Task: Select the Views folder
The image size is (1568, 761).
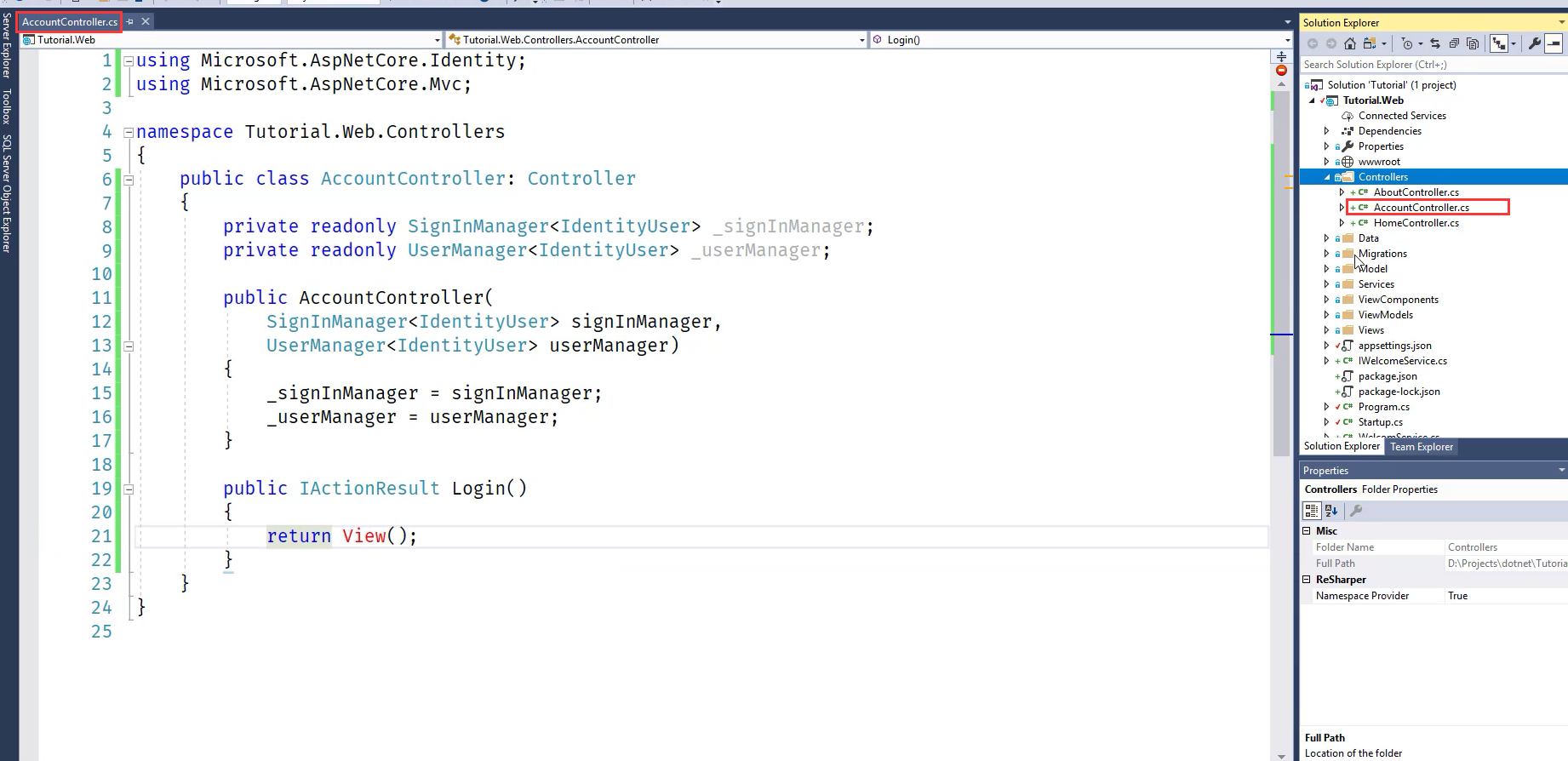Action: click(1371, 330)
